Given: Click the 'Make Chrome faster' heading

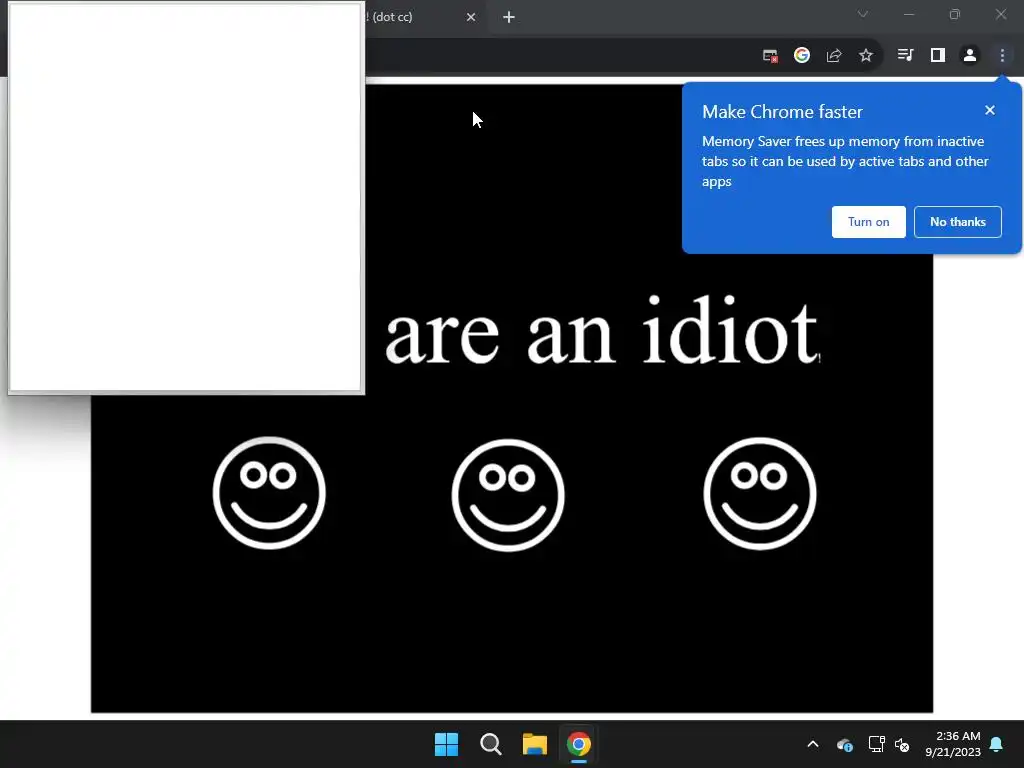Looking at the screenshot, I should click(782, 112).
